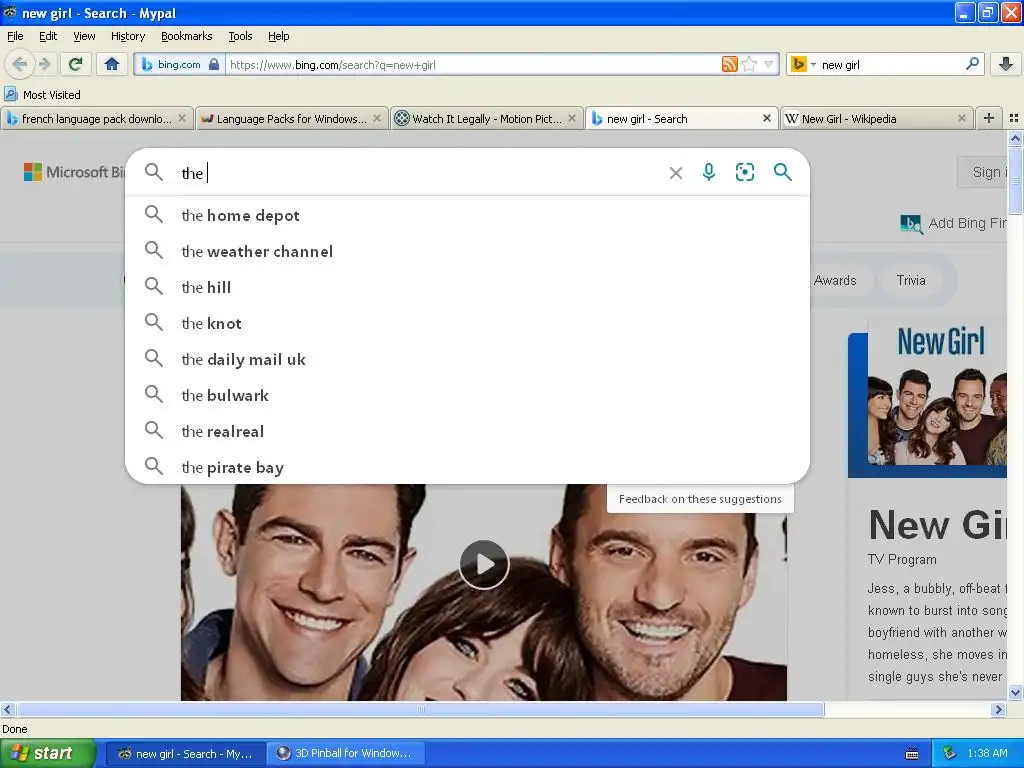The height and width of the screenshot is (768, 1024).
Task: Click the Microsoft Bing logo
Action: point(74,172)
